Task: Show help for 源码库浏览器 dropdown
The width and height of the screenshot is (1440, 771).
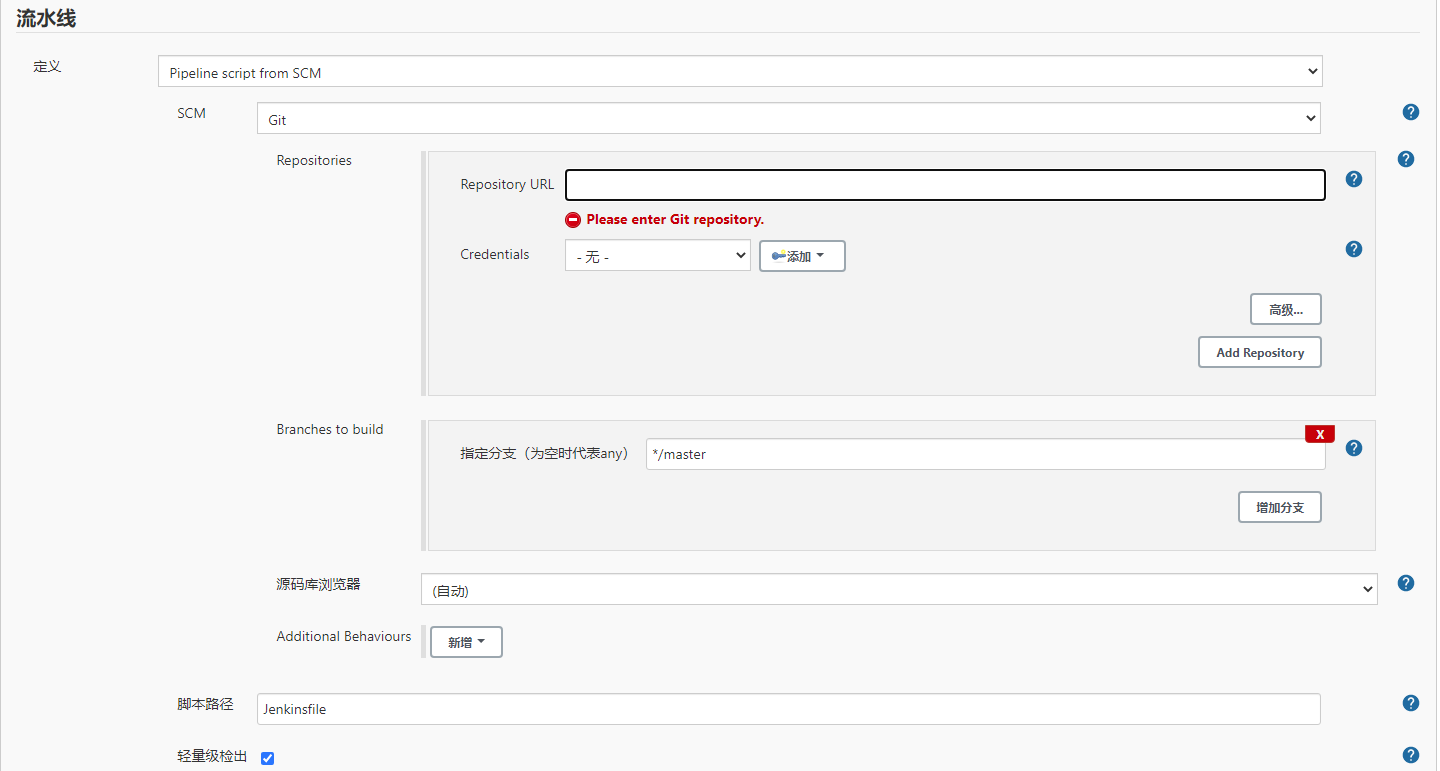Action: point(1405,583)
